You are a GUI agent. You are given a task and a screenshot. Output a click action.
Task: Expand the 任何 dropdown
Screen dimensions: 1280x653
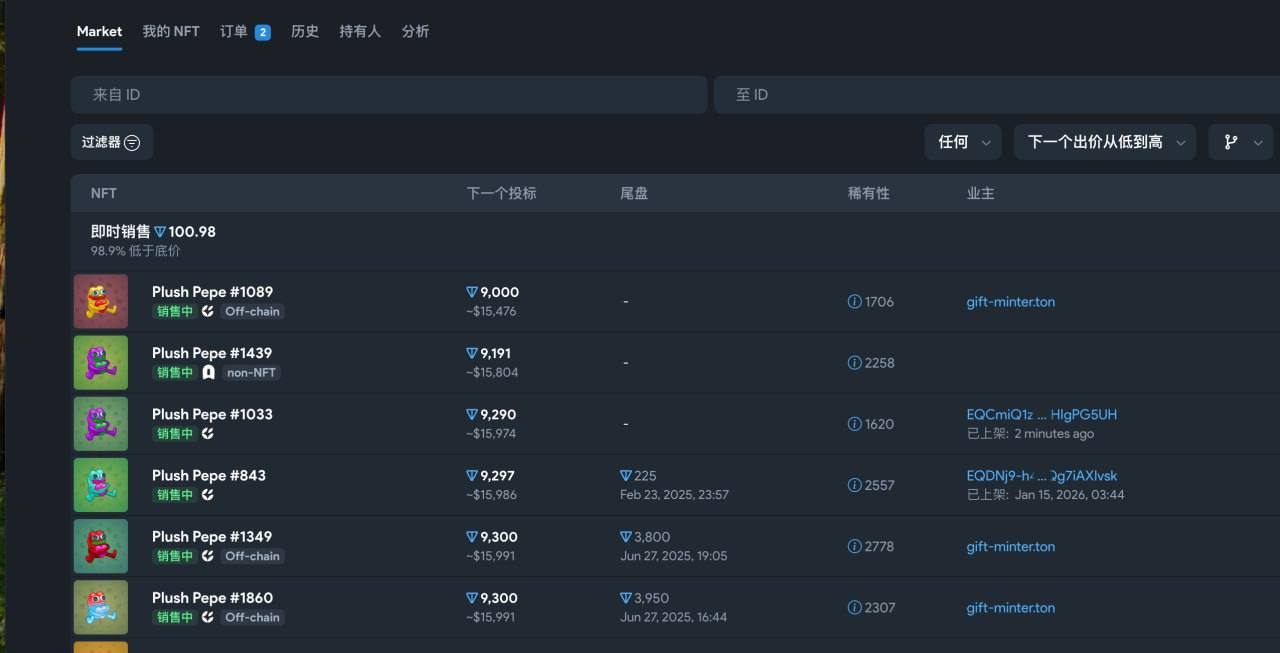[963, 142]
